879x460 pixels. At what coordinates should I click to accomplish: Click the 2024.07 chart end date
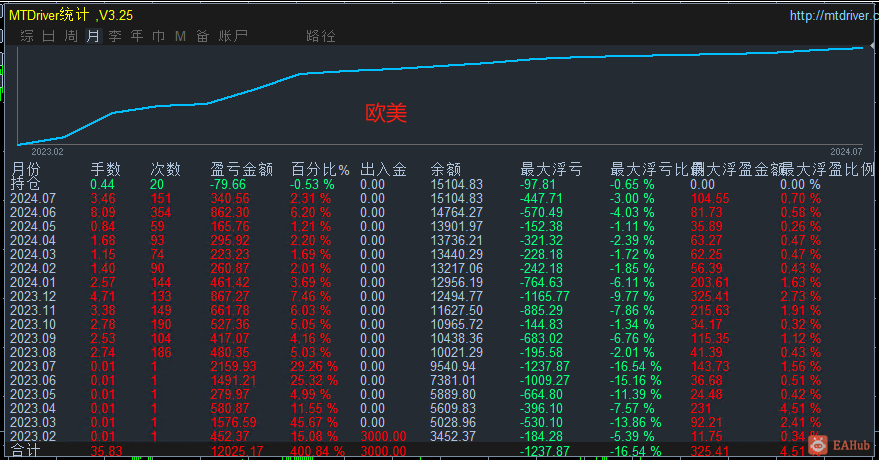tap(846, 152)
